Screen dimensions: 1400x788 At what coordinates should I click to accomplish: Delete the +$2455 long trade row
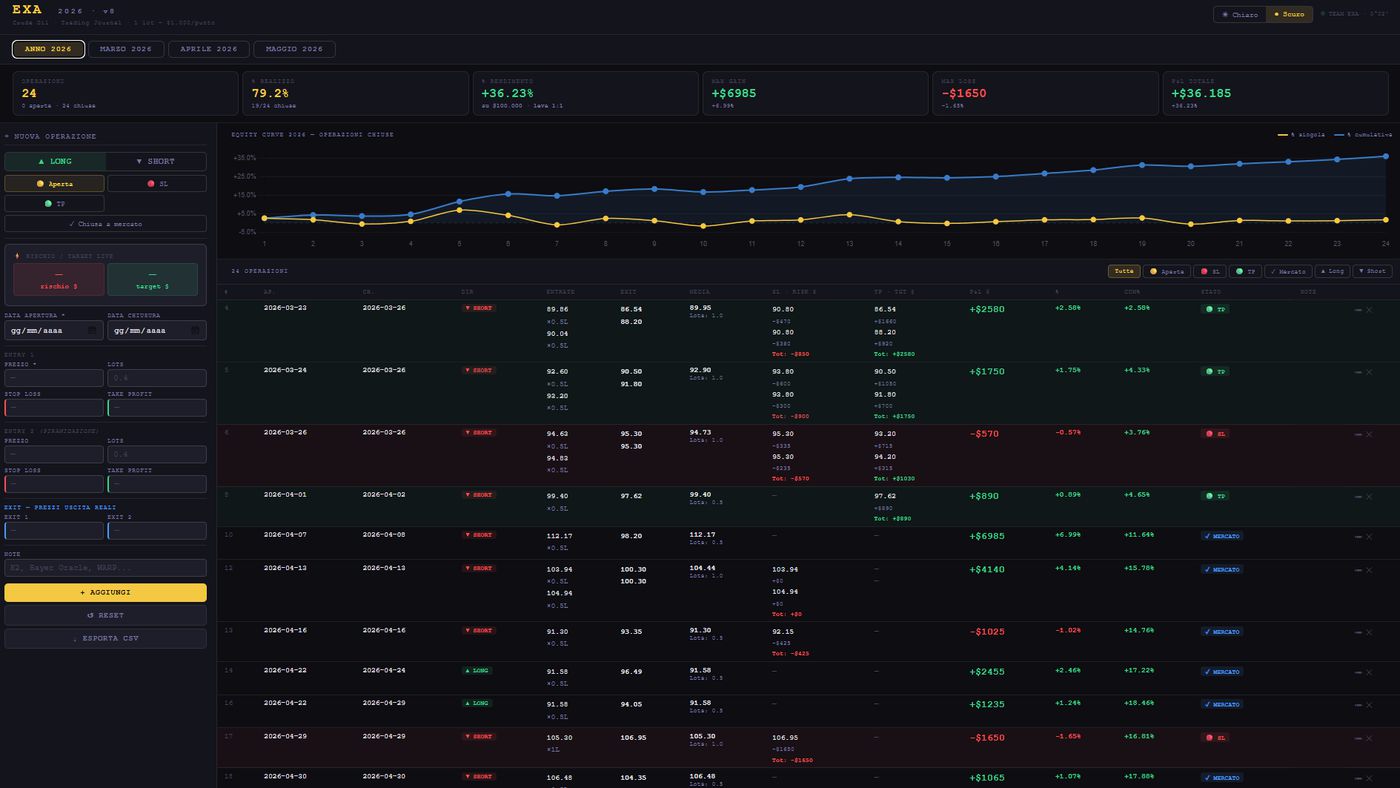pos(1369,672)
